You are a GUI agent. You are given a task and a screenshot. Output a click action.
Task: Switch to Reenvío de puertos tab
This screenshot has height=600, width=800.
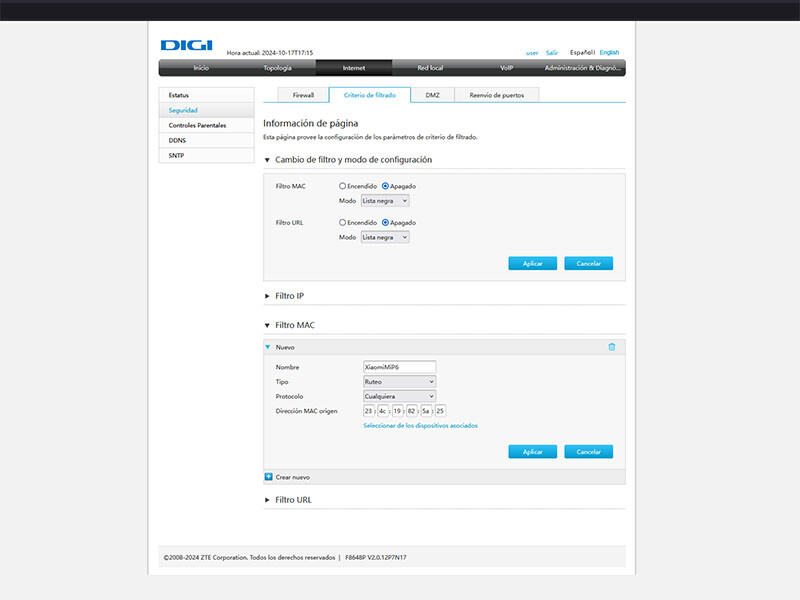coord(496,95)
